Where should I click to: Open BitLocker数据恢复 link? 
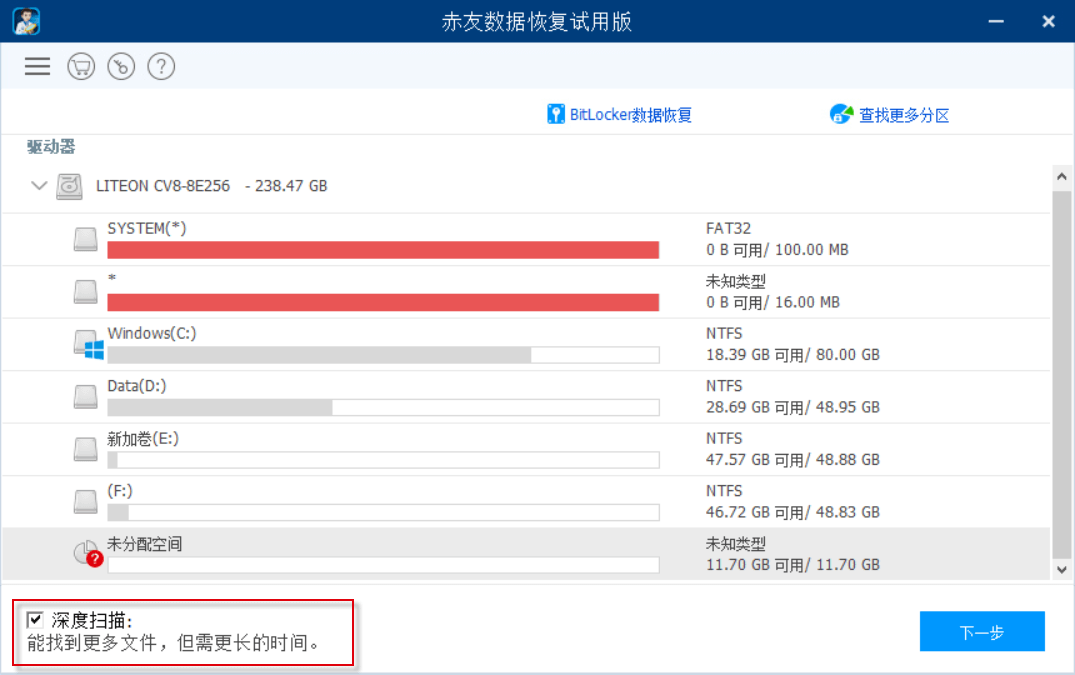[631, 115]
